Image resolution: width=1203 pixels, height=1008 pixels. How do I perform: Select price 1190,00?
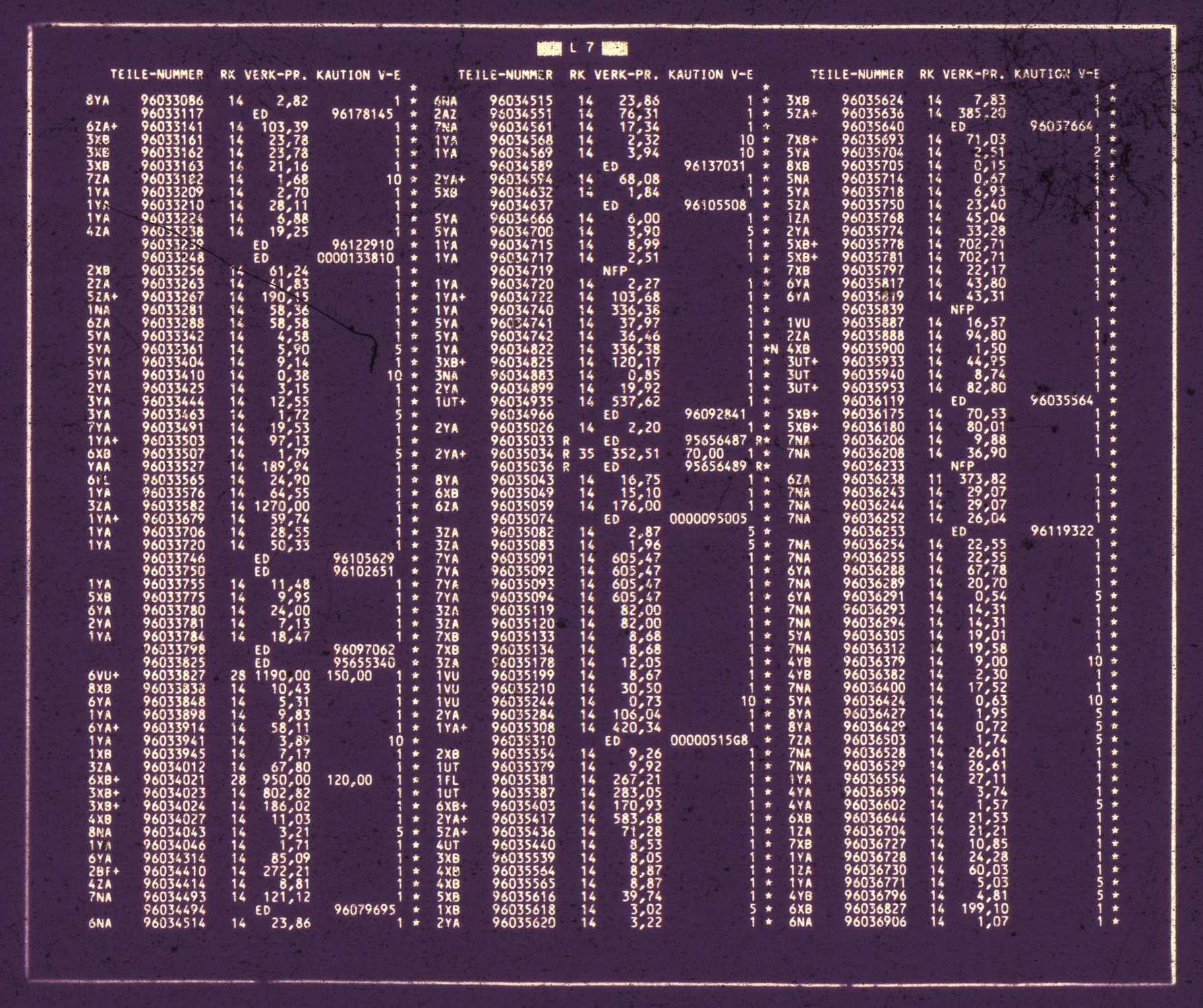[282, 676]
